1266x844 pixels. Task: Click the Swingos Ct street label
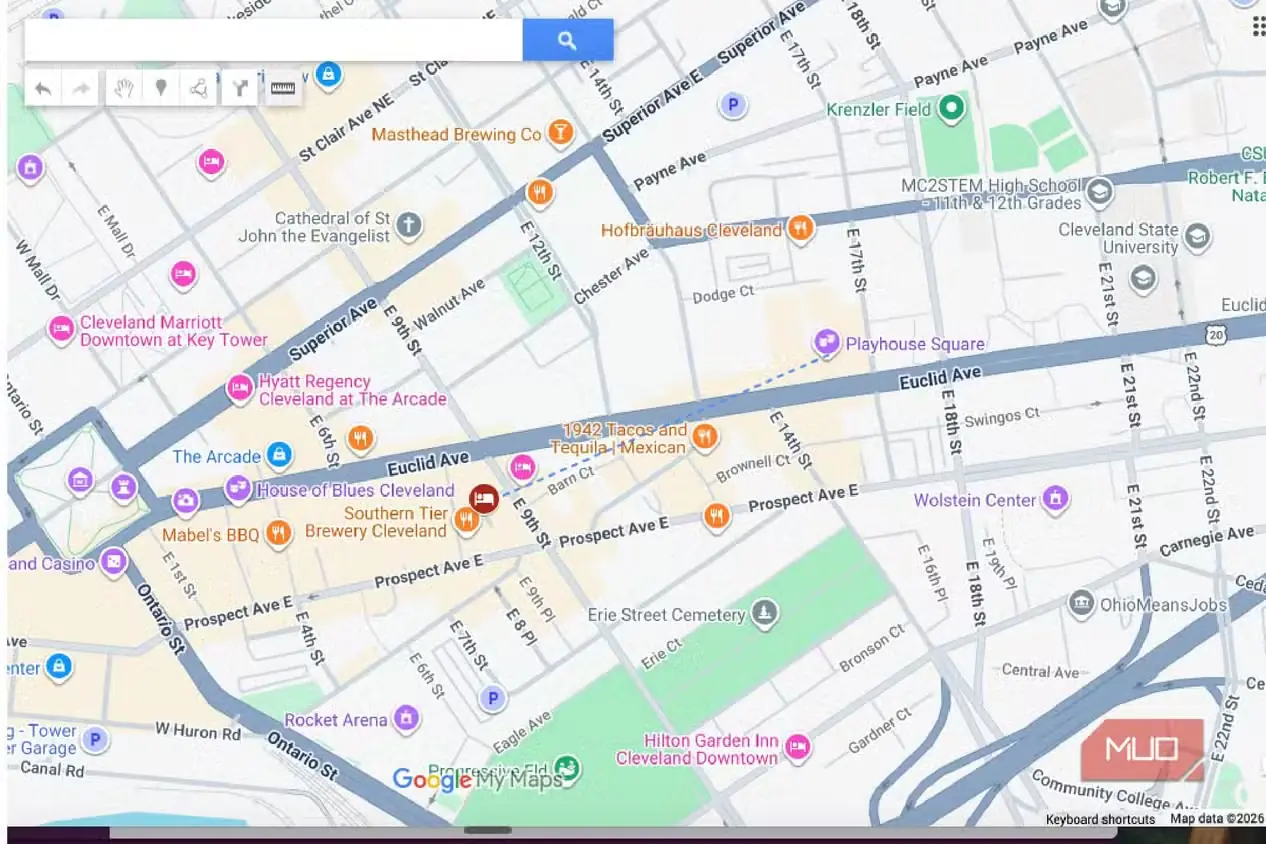tap(1002, 417)
